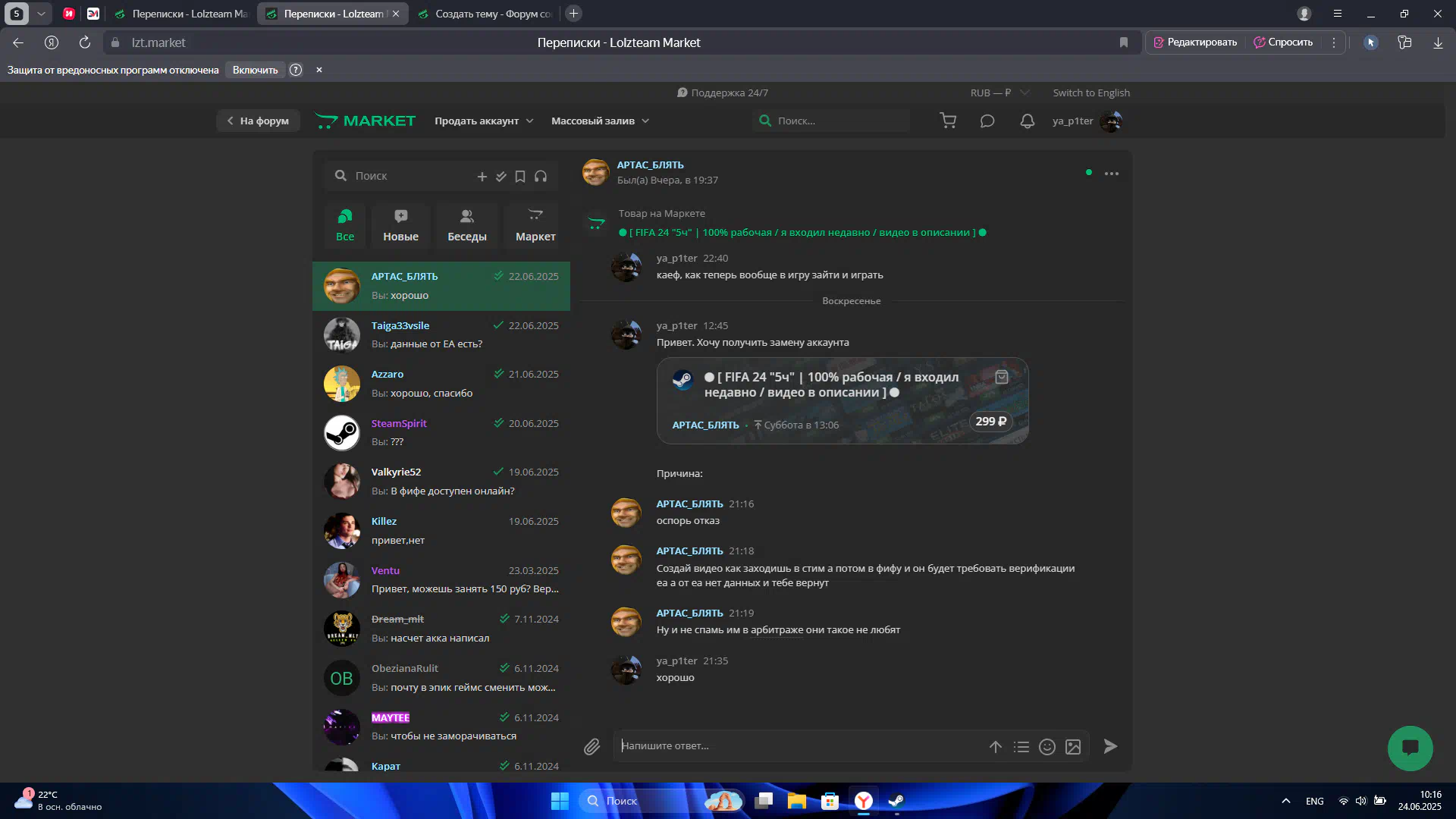
Task: Click the archive icon on FIFA 24 card
Action: tap(1002, 377)
